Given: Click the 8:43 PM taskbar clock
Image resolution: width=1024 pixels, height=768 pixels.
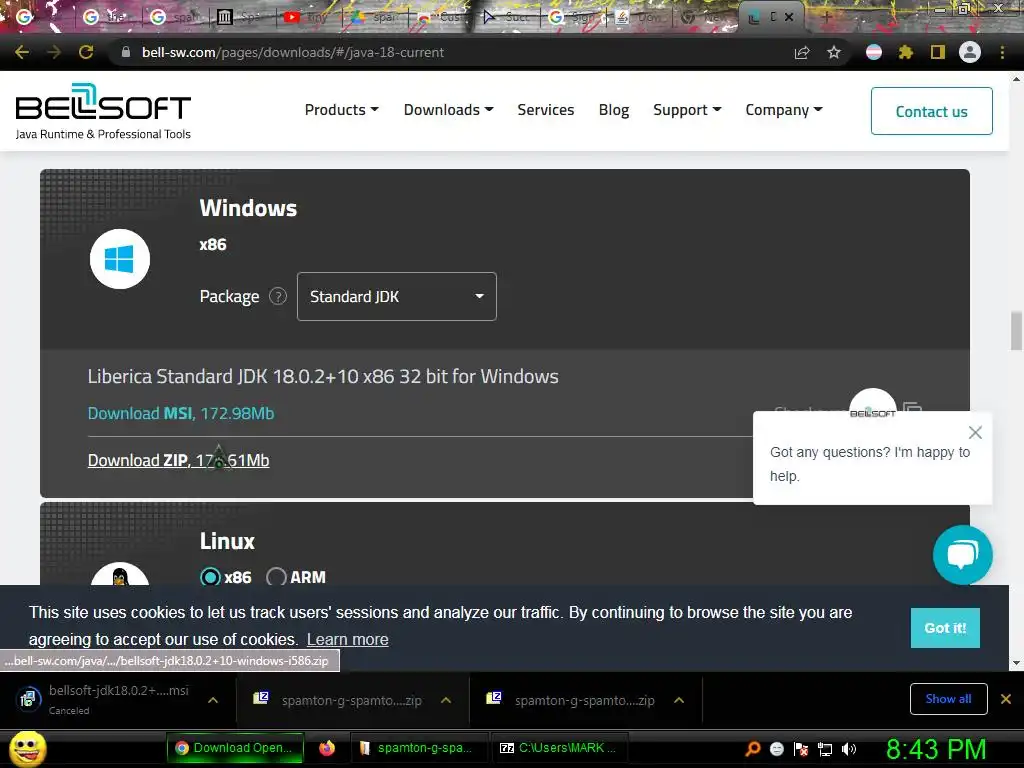Looking at the screenshot, I should coord(936,749).
